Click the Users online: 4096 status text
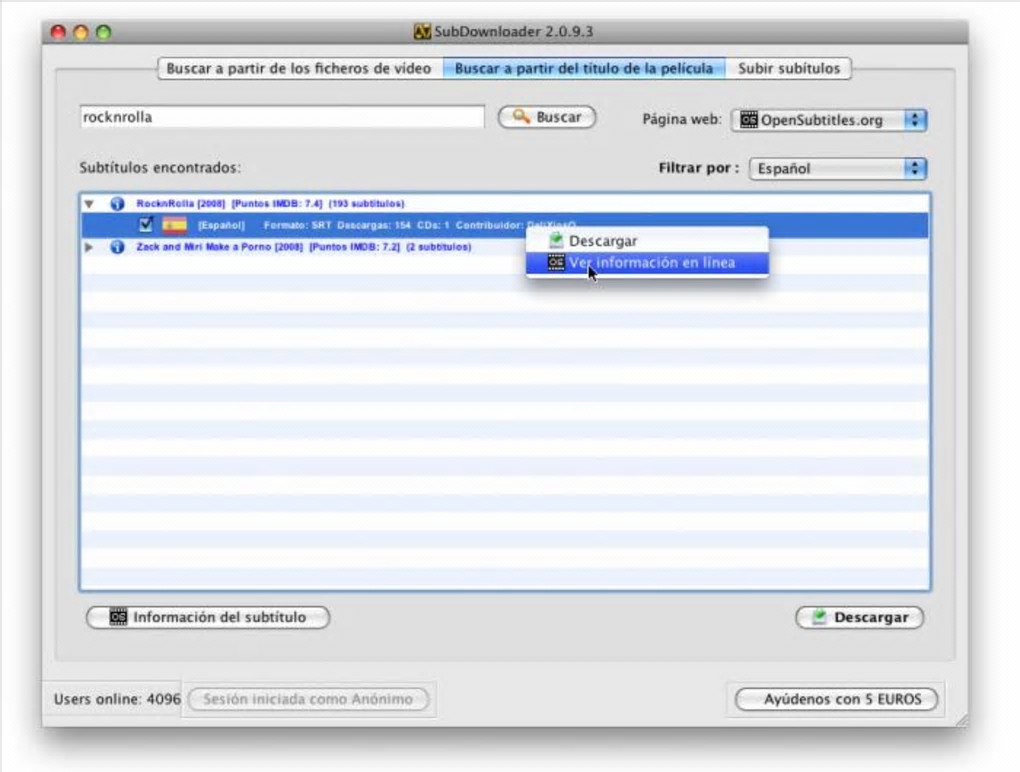Image resolution: width=1020 pixels, height=772 pixels. pos(117,699)
